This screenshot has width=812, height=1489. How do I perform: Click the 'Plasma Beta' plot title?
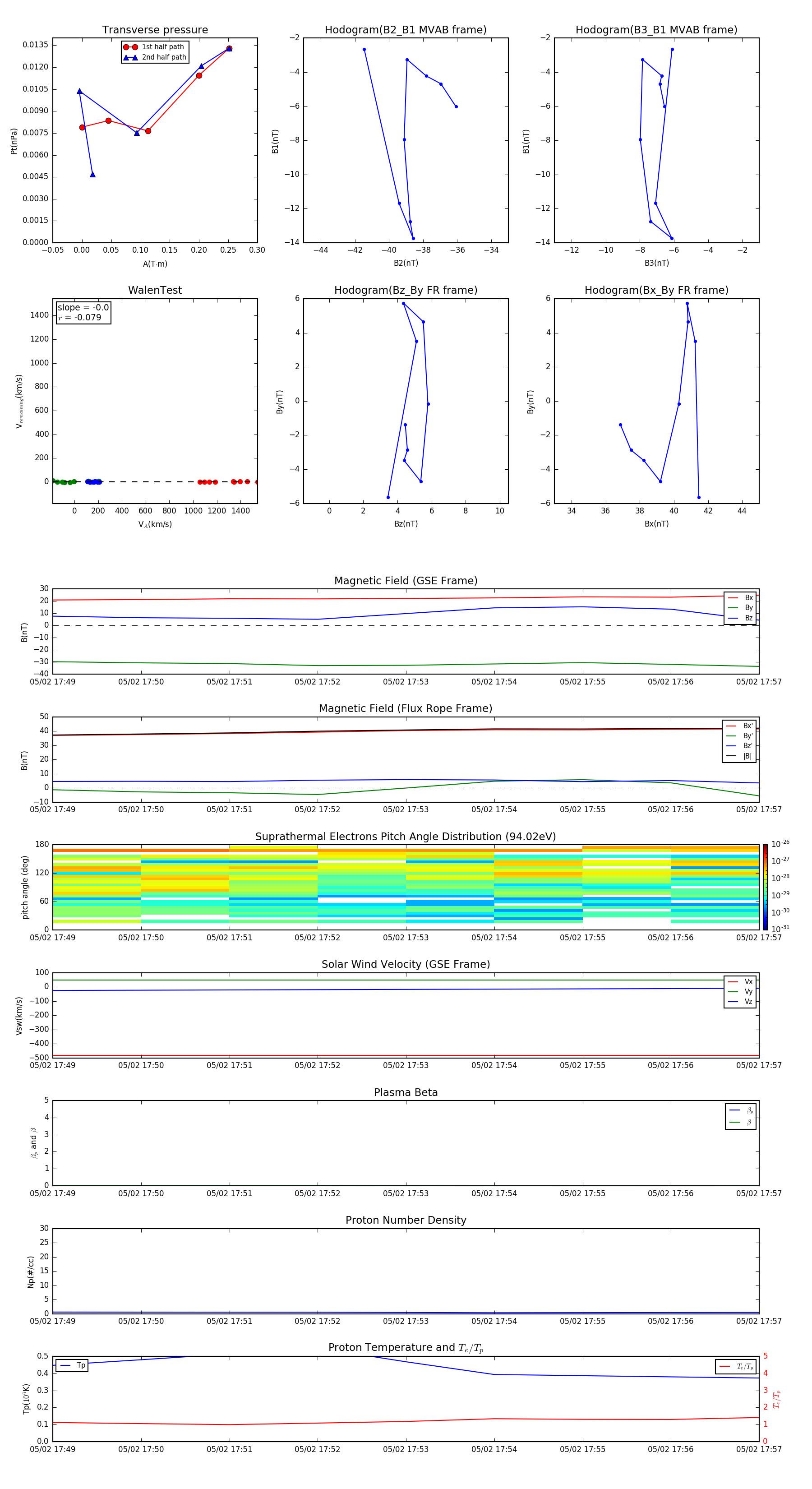point(406,1092)
